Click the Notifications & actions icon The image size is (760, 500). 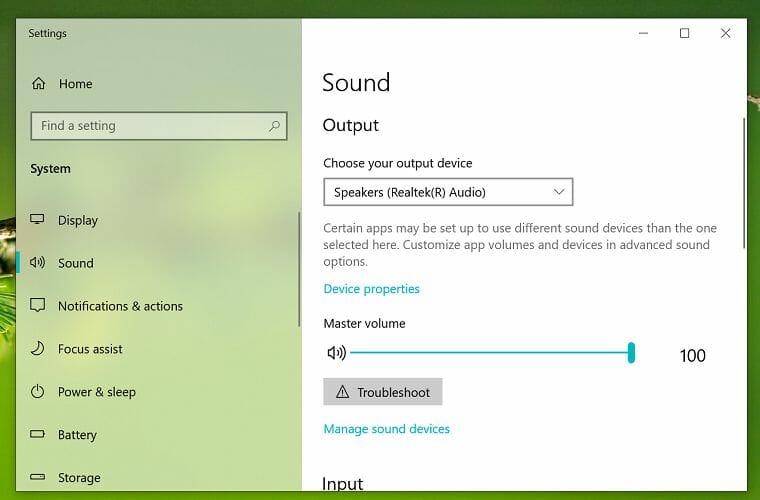click(37, 305)
